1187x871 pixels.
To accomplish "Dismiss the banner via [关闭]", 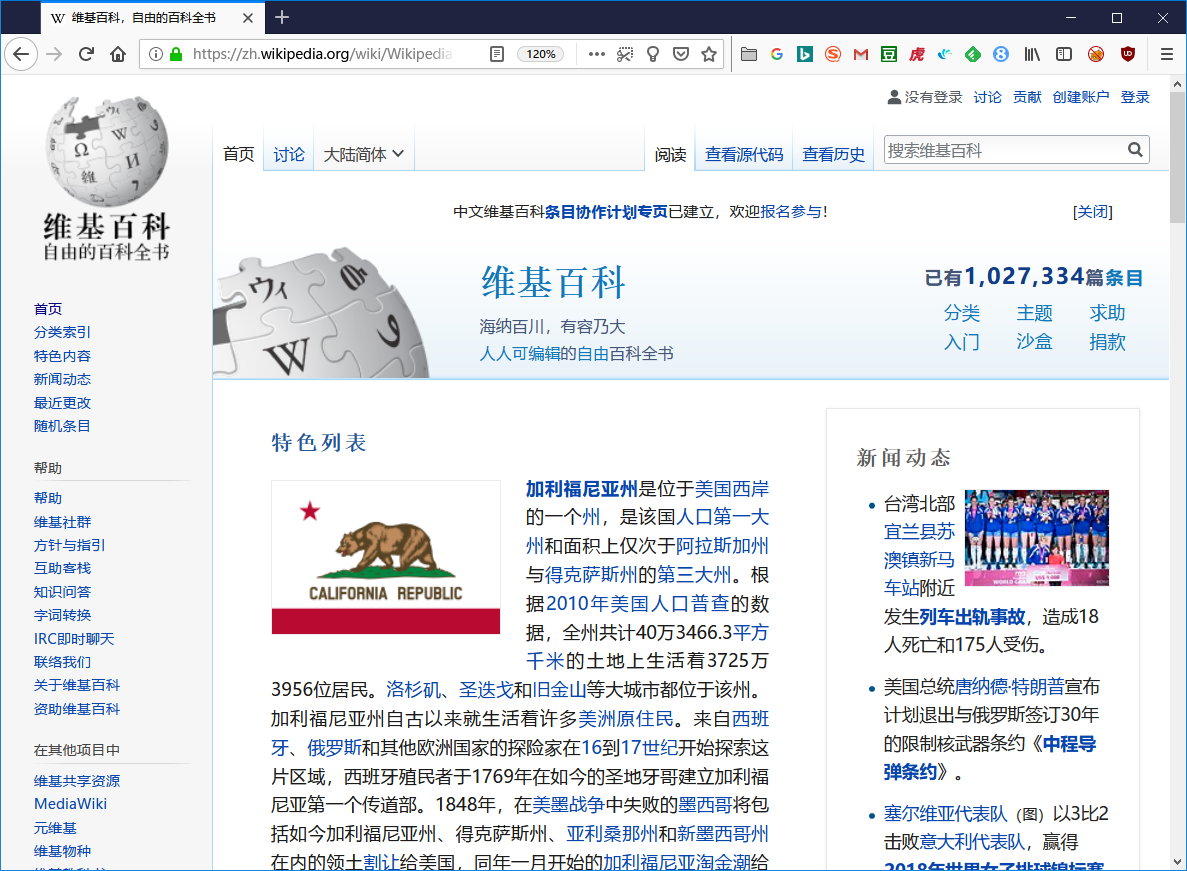I will point(1092,212).
